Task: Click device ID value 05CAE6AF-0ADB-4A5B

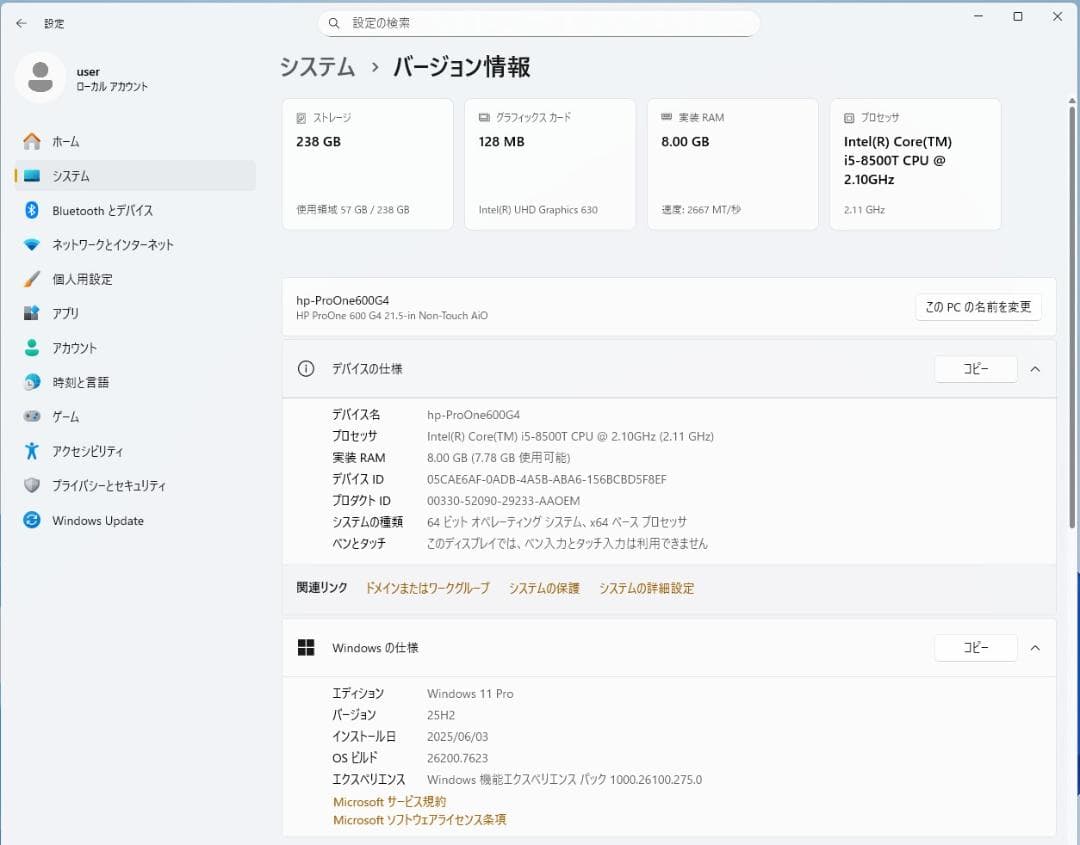Action: coord(547,479)
